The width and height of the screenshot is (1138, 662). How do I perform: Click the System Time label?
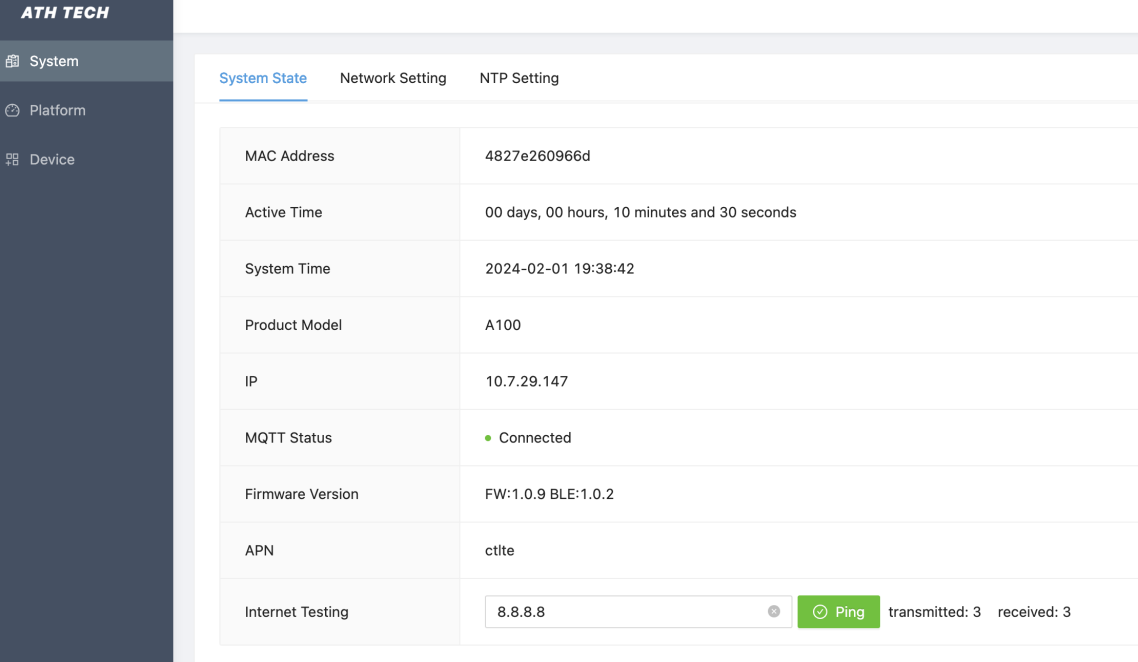(x=287, y=269)
